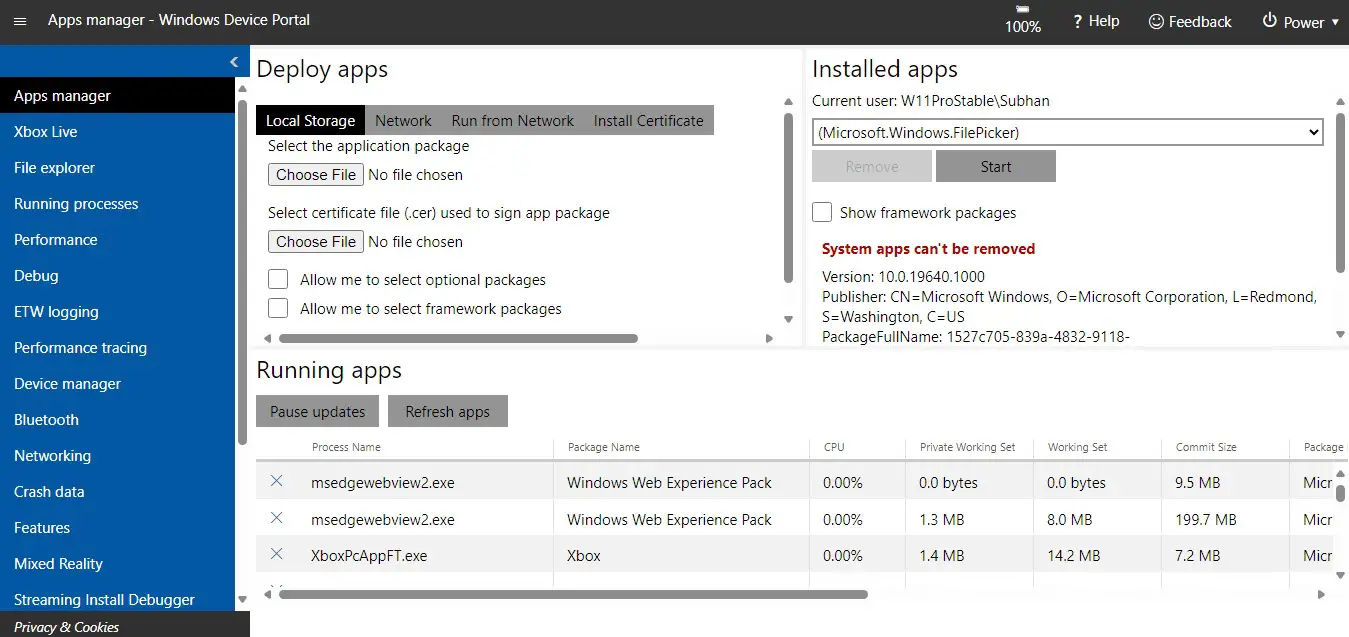Open the hamburger navigation menu
The height and width of the screenshot is (637, 1349).
(20, 21)
